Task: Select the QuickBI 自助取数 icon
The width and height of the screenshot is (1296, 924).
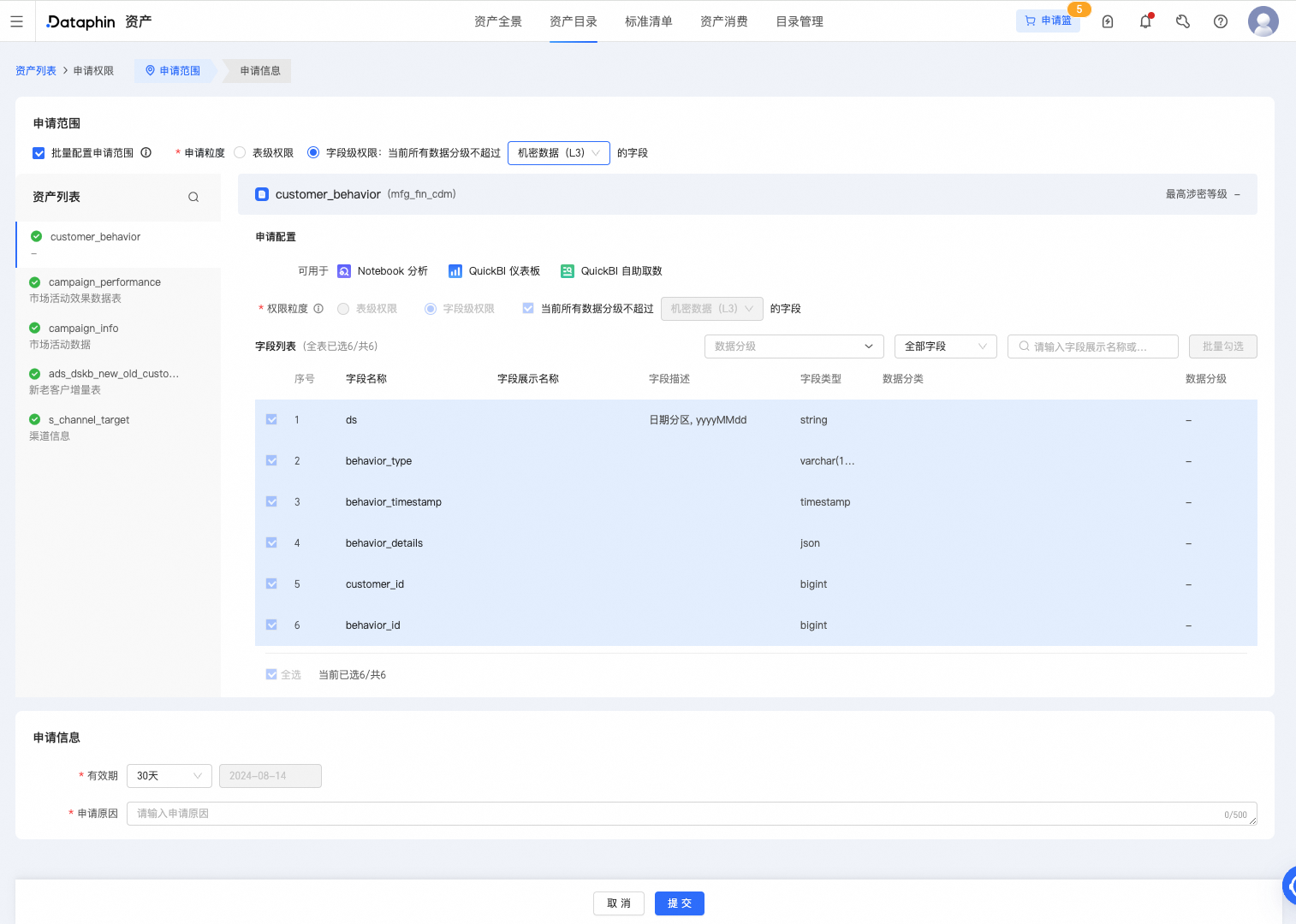Action: (x=567, y=270)
